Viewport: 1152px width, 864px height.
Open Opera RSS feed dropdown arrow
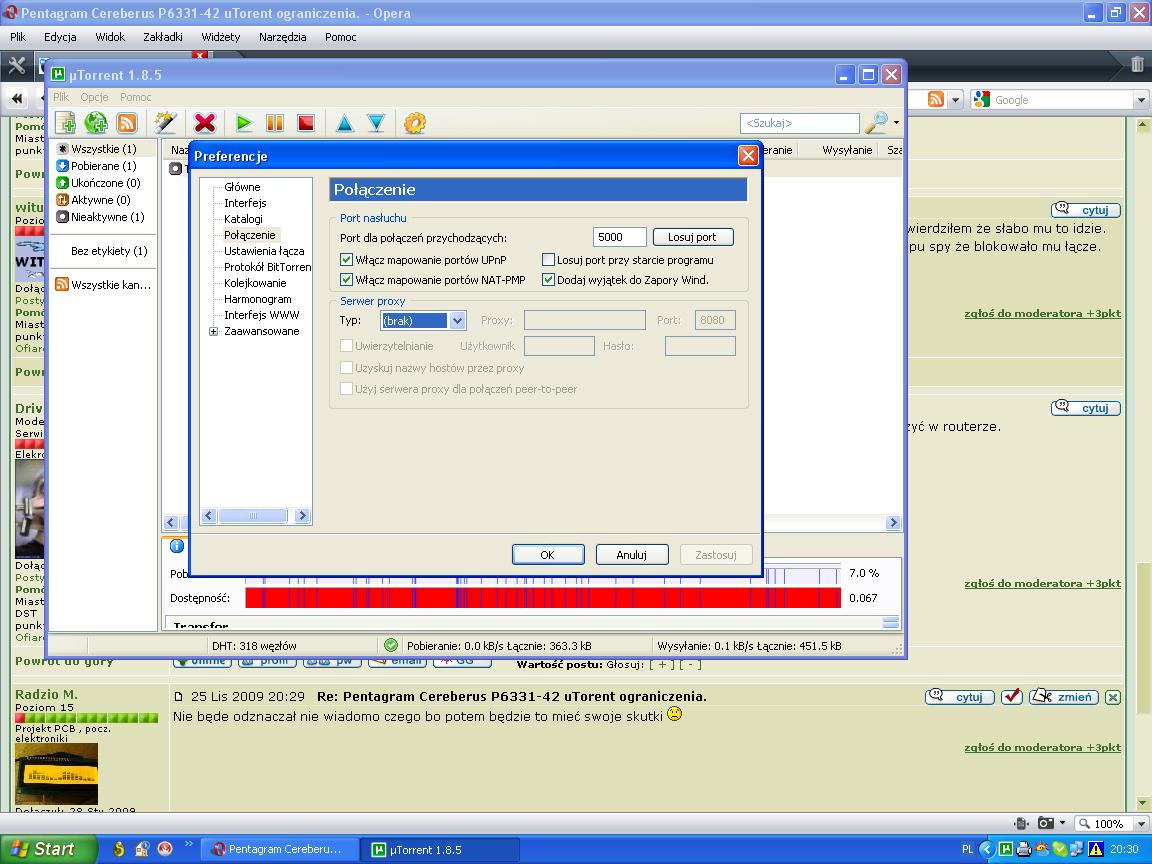click(x=954, y=99)
